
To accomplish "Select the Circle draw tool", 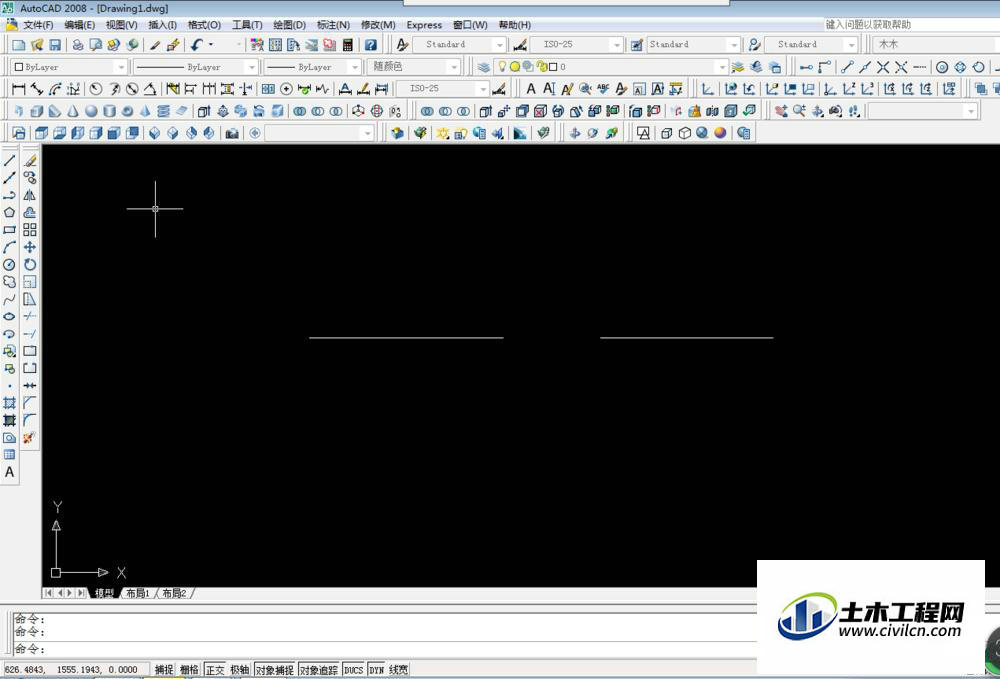I will pyautogui.click(x=10, y=265).
